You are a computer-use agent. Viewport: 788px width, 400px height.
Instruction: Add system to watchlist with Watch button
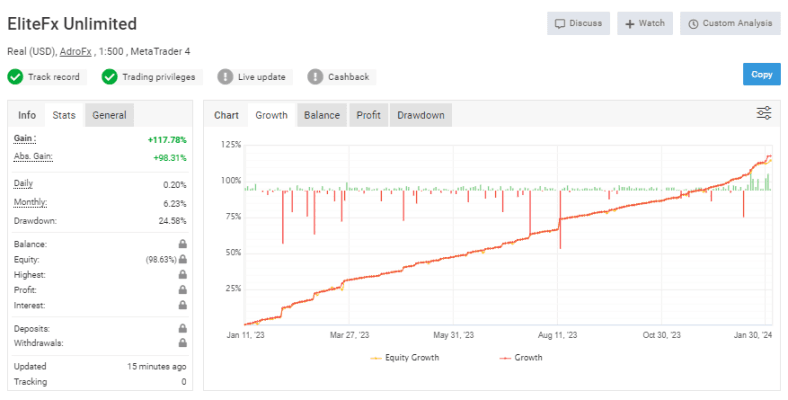[645, 23]
